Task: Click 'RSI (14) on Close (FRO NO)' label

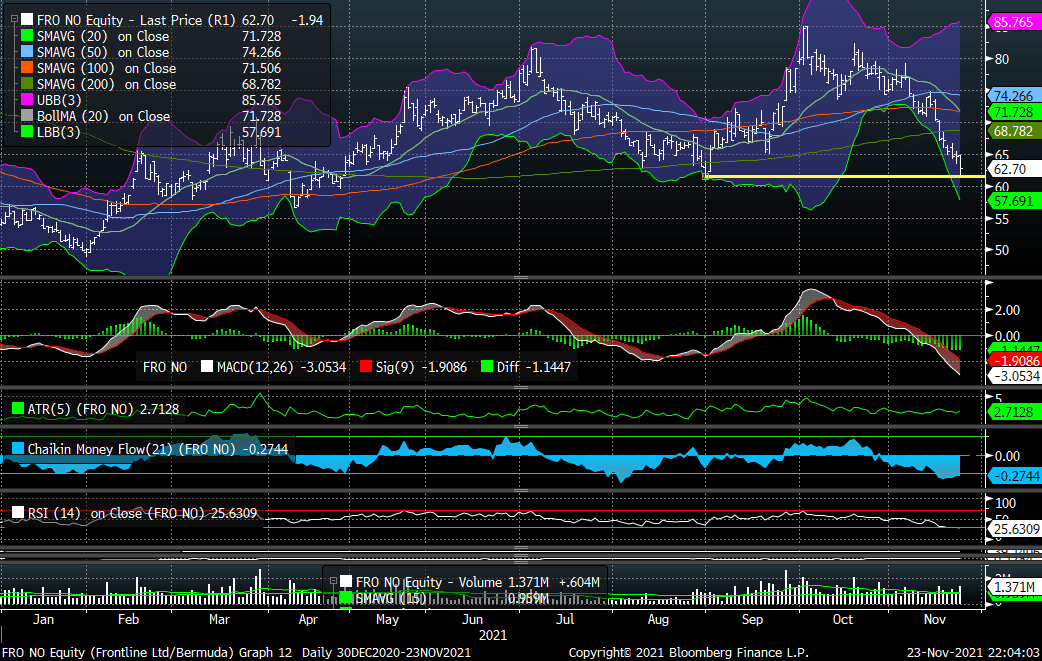Action: 118,513
